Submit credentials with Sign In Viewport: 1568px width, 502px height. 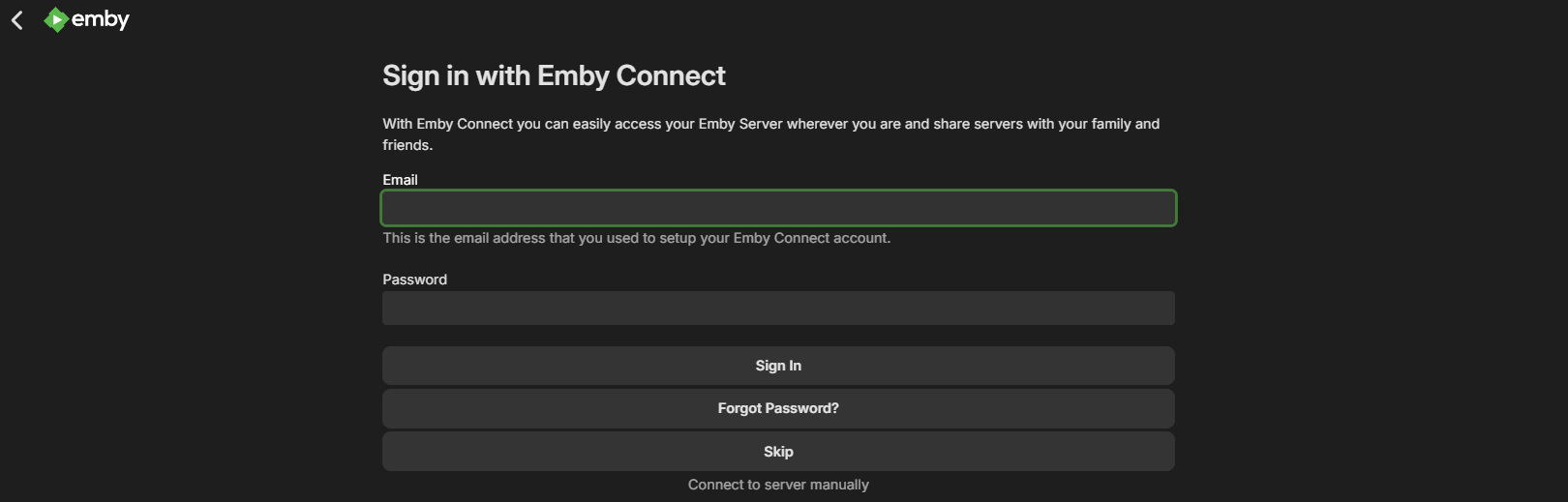point(778,366)
